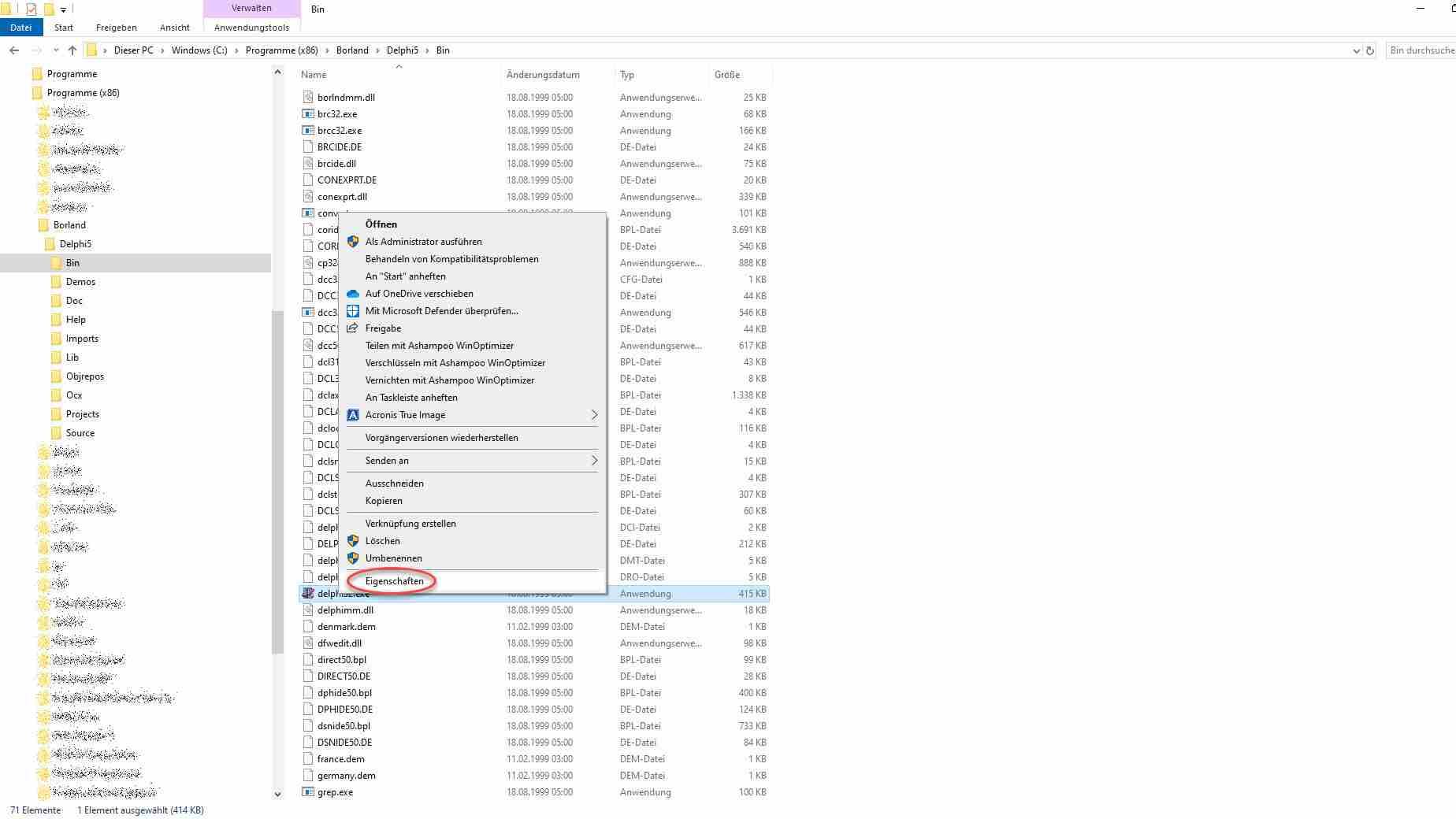This screenshot has height=819, width=1456.
Task: Click the Objrepos folder in tree
Action: point(84,376)
